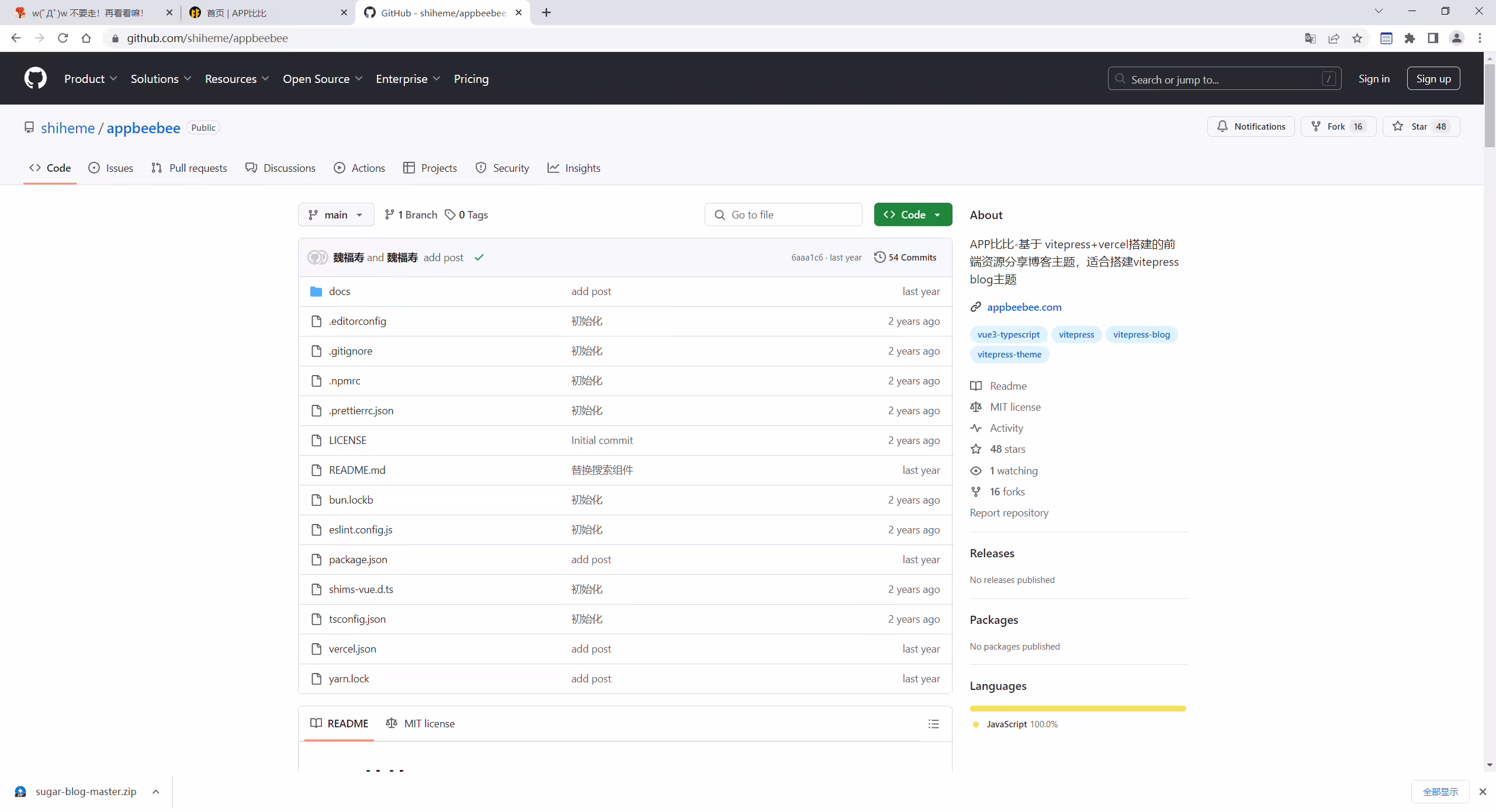Viewport: 1496px width, 812px height.
Task: Switch to the Issues tab
Action: 111,168
